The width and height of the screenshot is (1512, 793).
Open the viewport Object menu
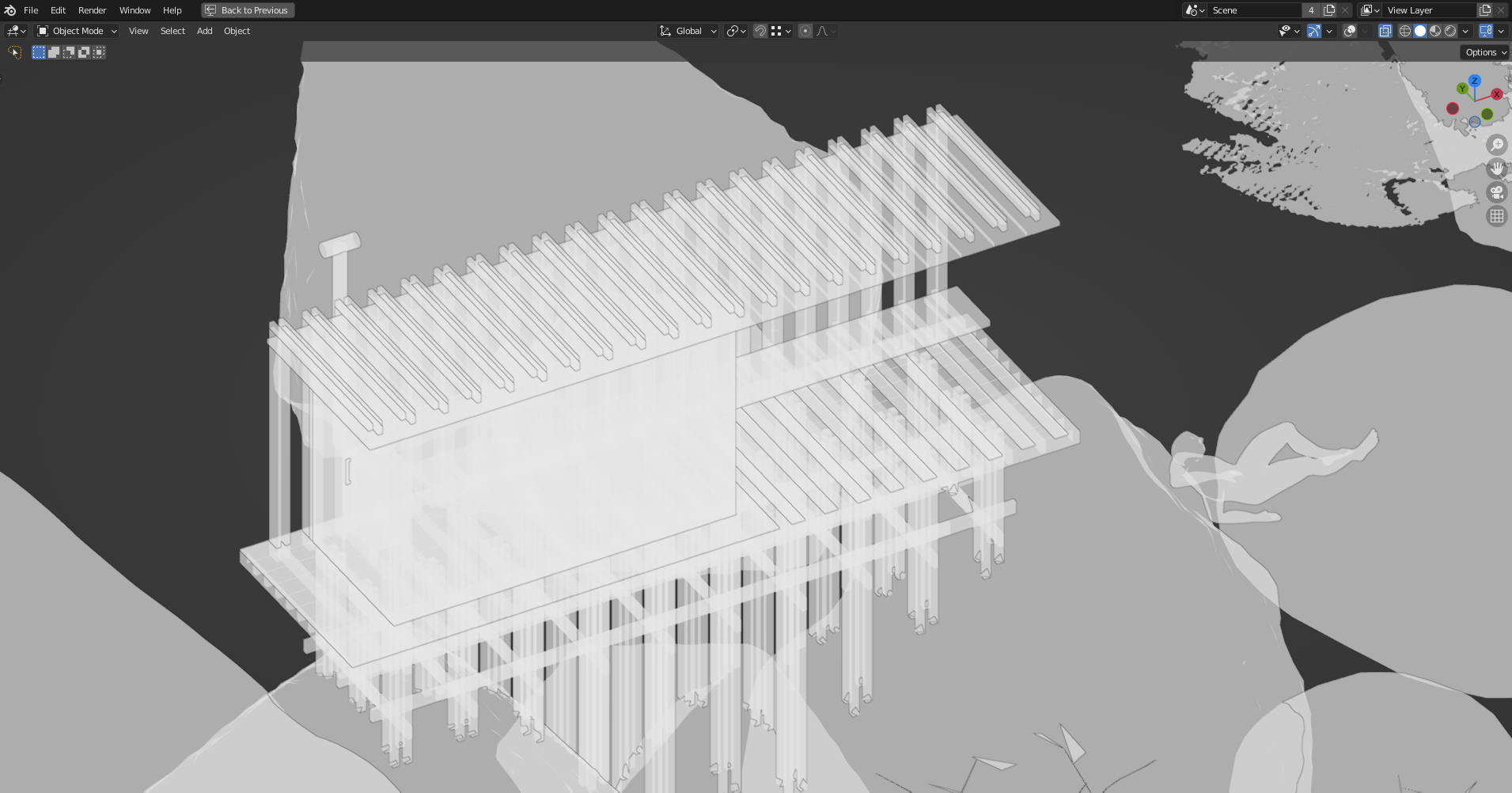[x=237, y=31]
